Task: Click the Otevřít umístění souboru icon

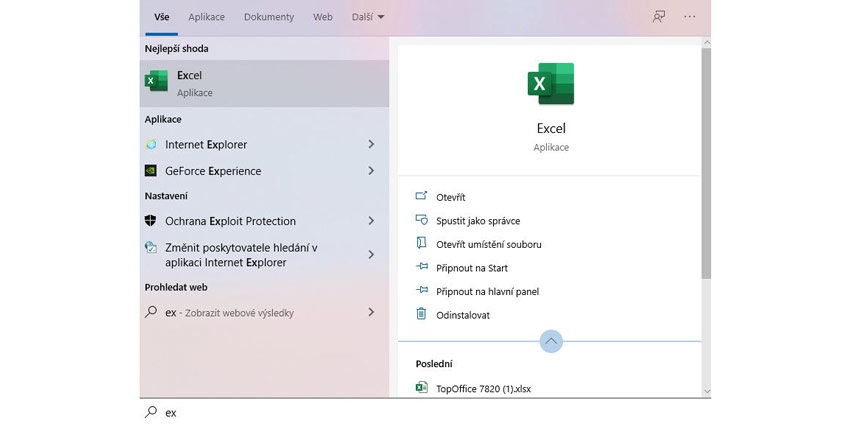Action: click(421, 243)
